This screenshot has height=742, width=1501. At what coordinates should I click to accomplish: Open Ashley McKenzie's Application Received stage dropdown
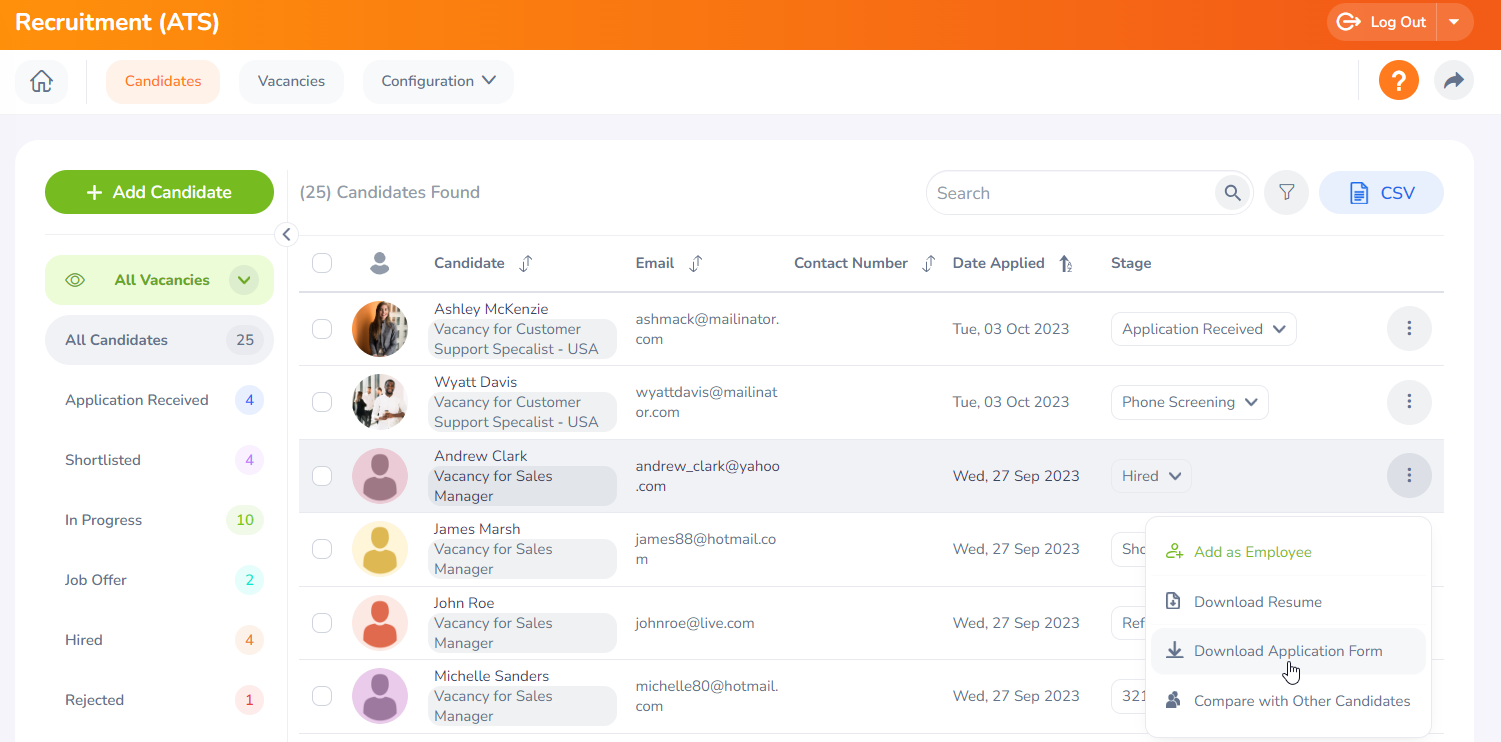click(1203, 329)
